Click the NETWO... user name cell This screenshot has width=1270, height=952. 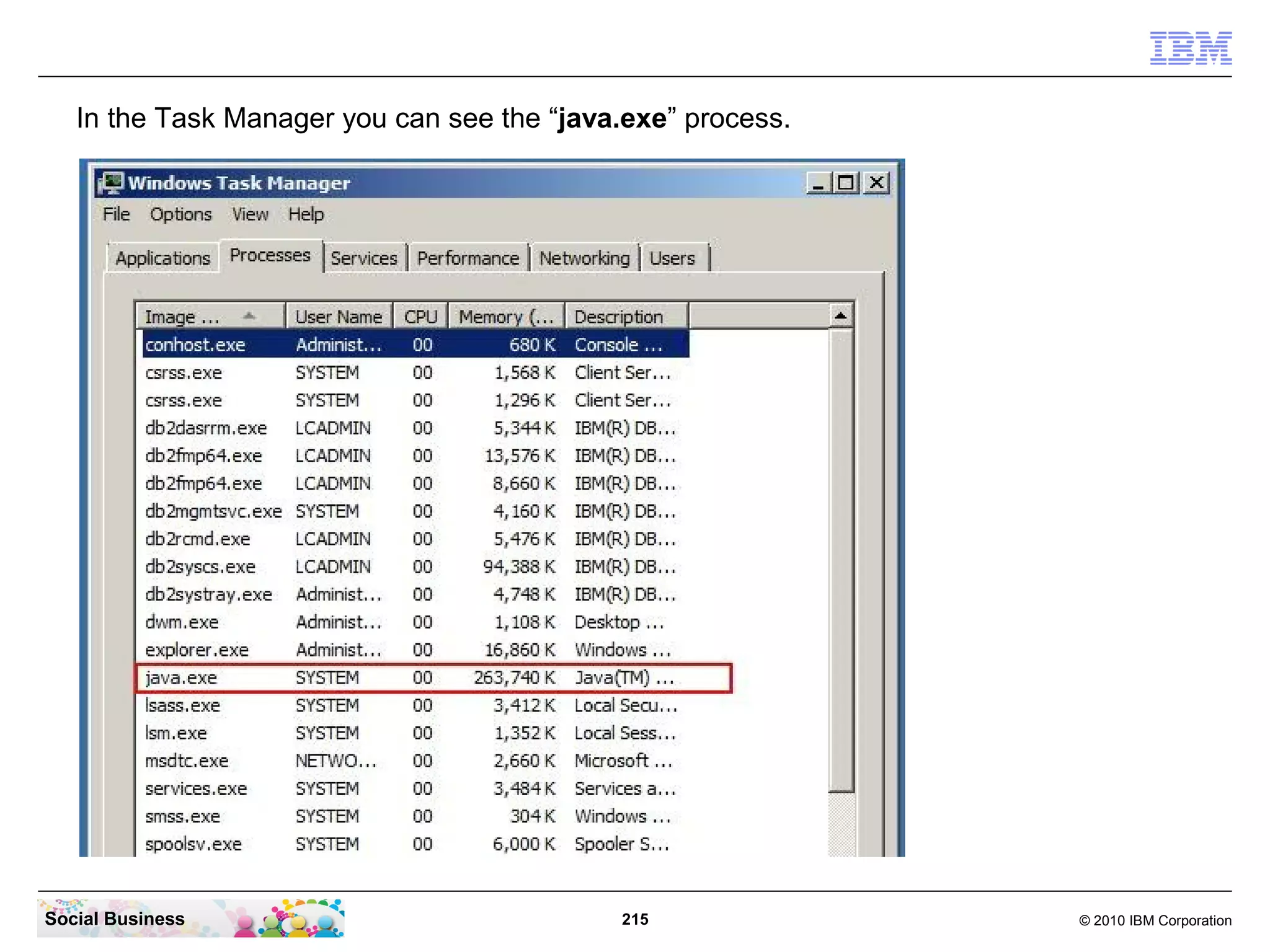[x=336, y=761]
